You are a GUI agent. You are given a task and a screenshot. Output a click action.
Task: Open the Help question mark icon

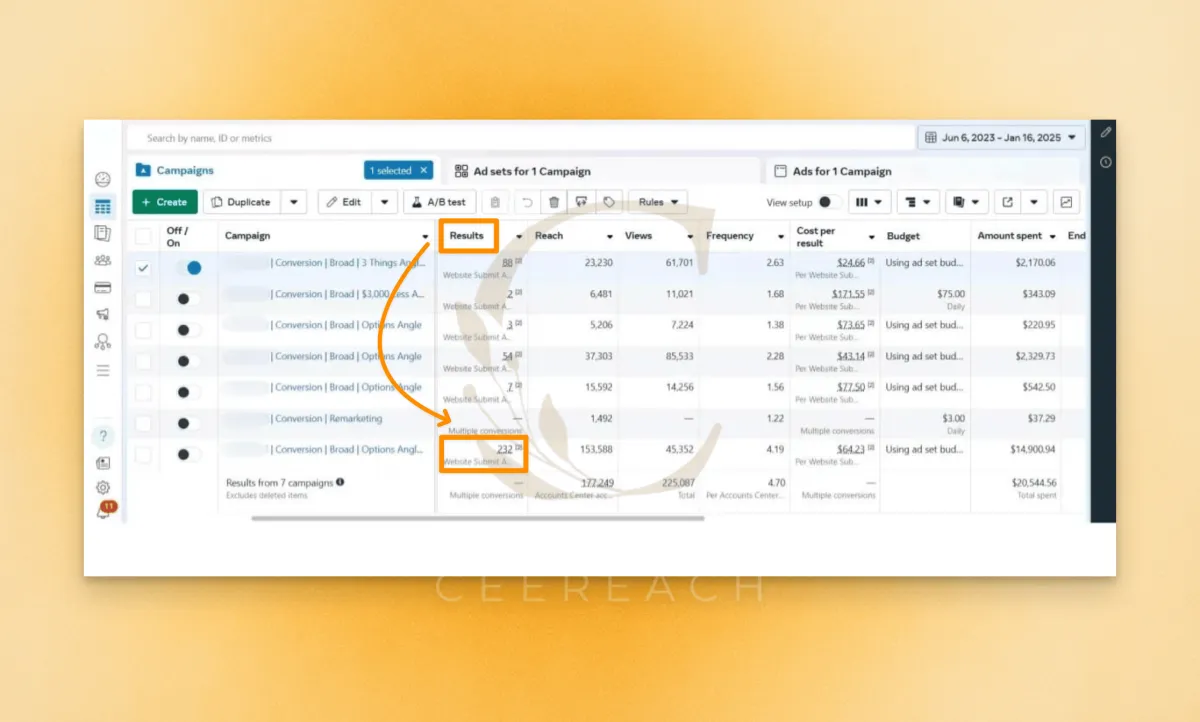102,436
